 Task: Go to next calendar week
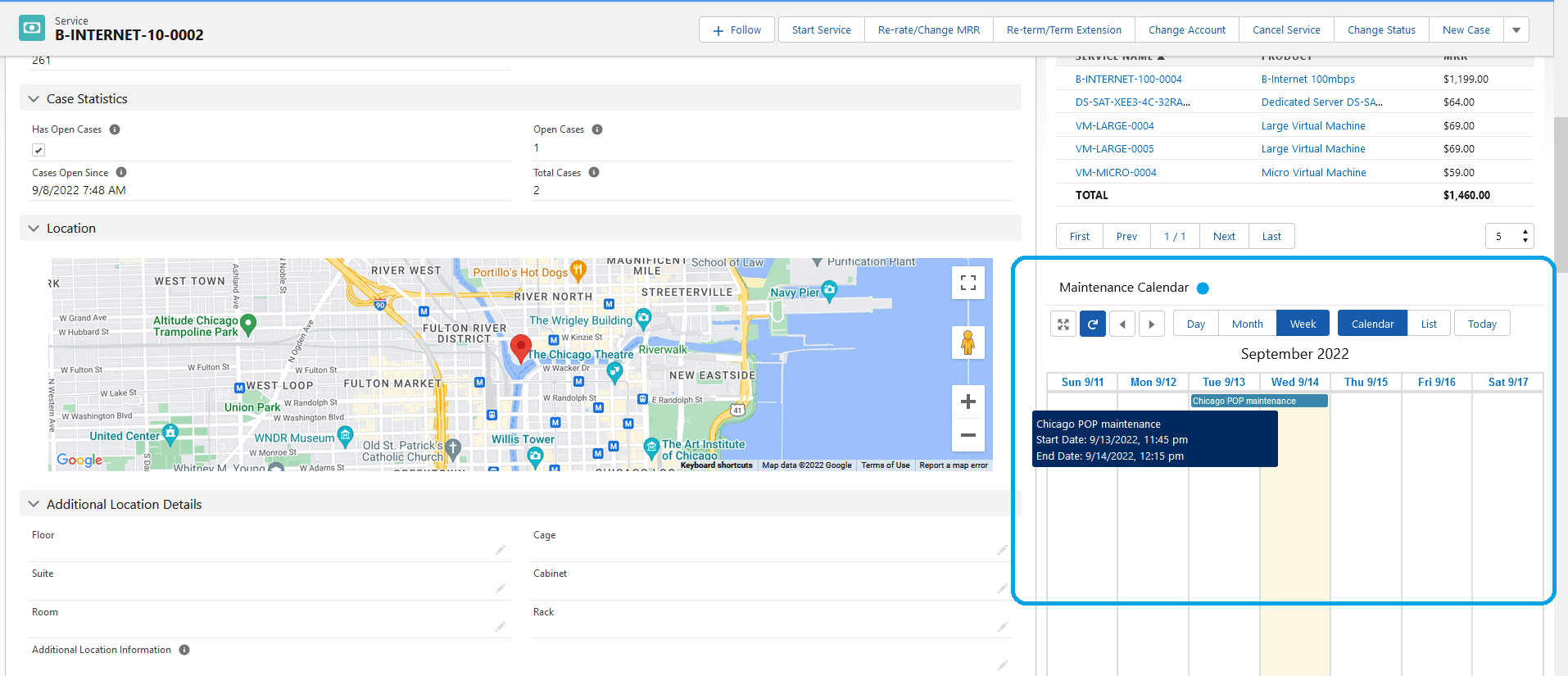point(1152,324)
